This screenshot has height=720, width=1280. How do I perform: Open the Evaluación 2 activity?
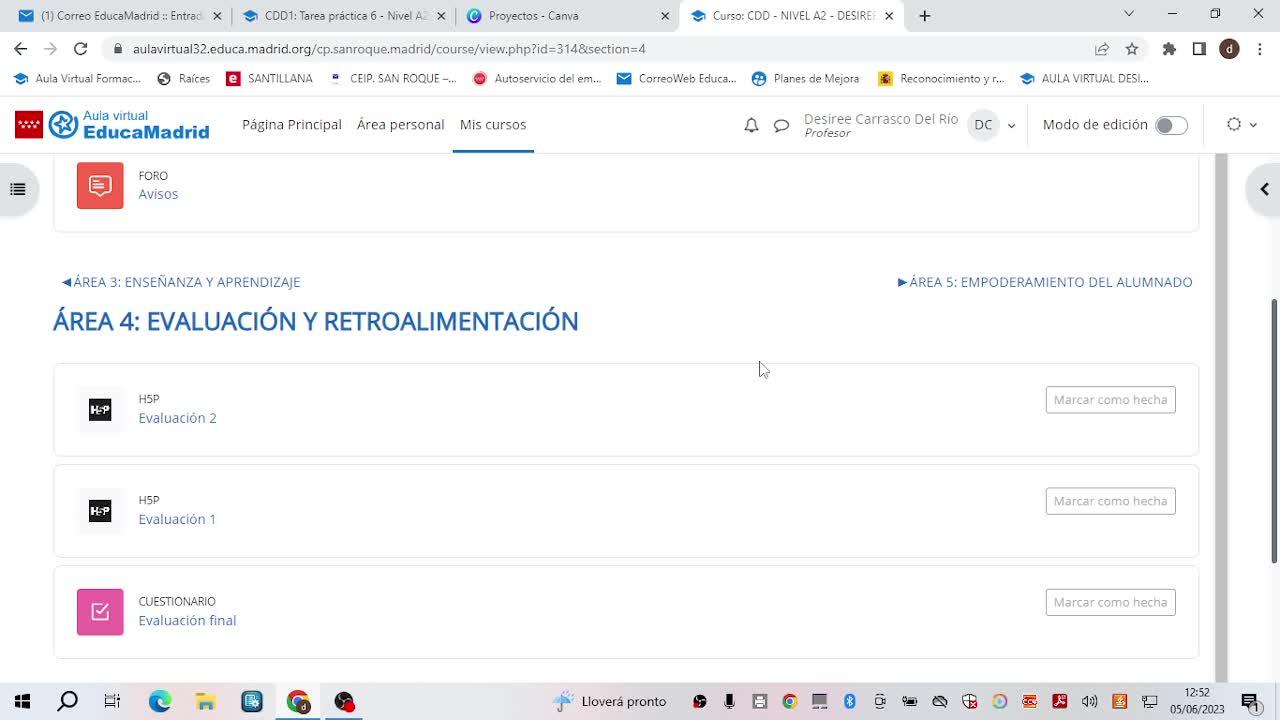pos(177,418)
